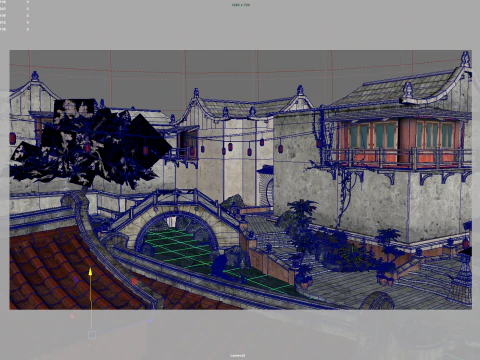Grab the yellow Y-axis arrow of the move manipulator

pyautogui.click(x=90, y=272)
